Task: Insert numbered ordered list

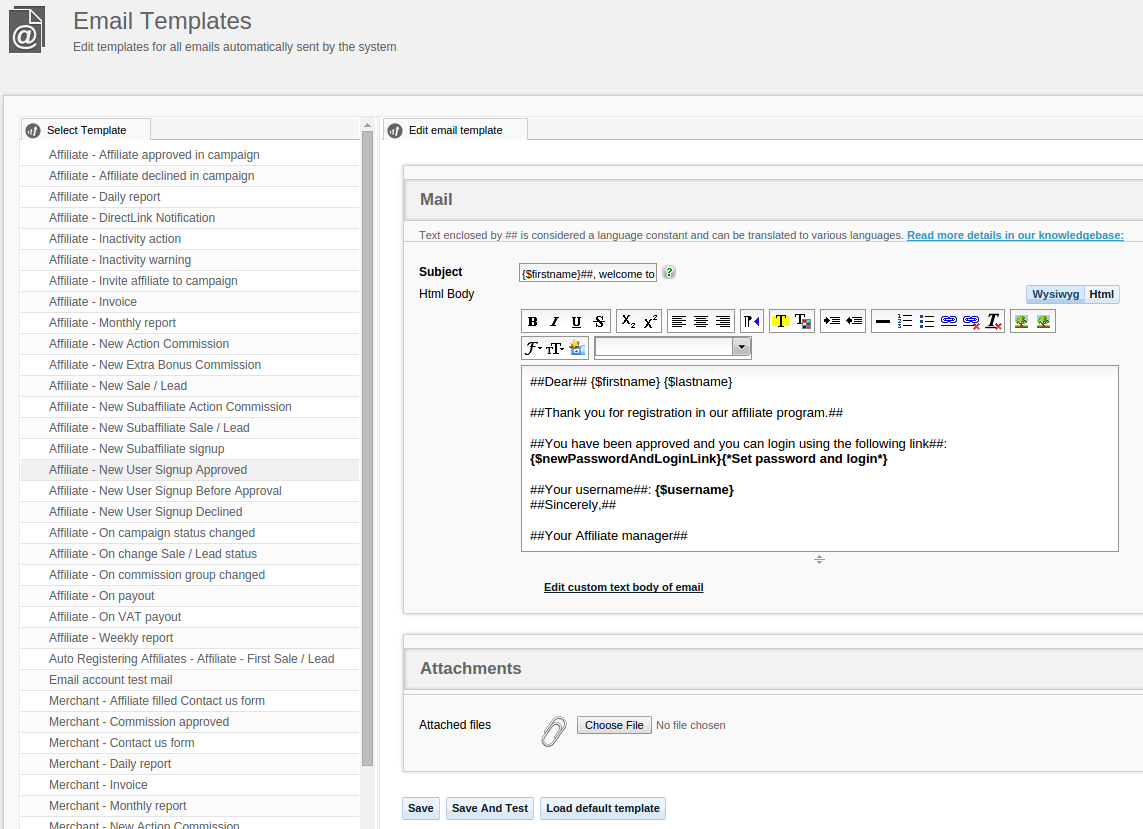Action: (905, 322)
